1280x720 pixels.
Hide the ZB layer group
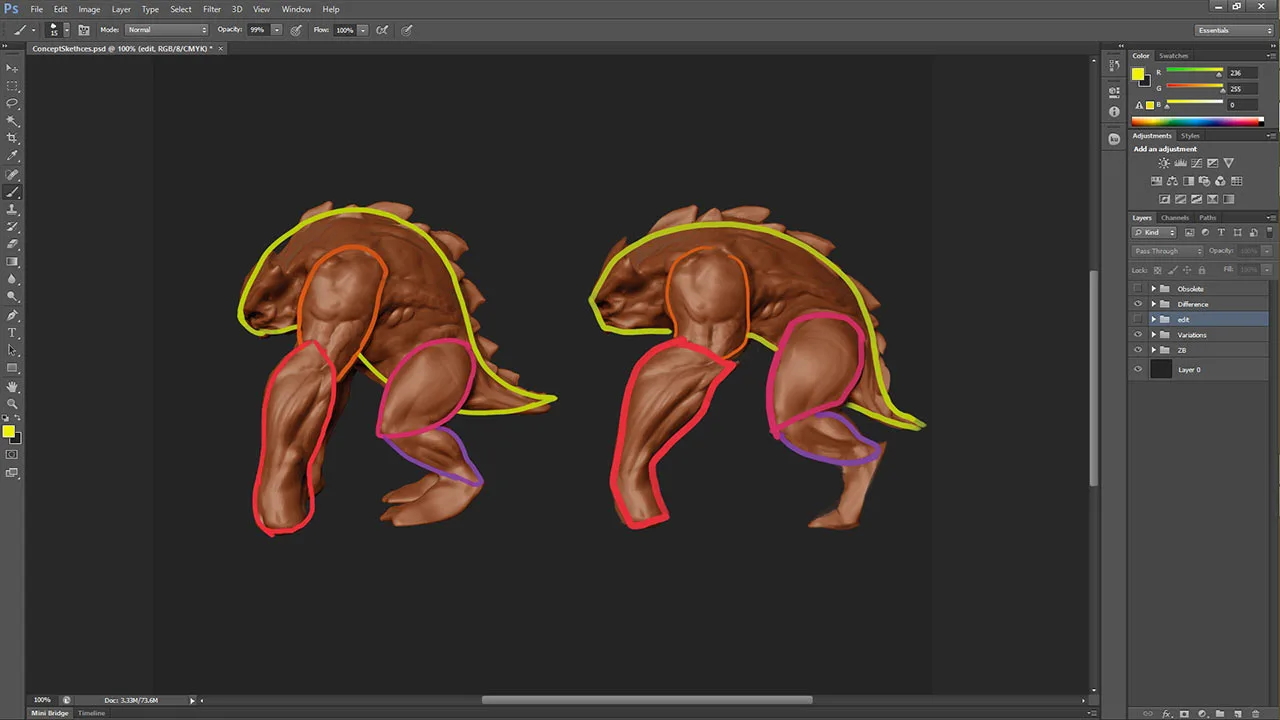tap(1138, 350)
